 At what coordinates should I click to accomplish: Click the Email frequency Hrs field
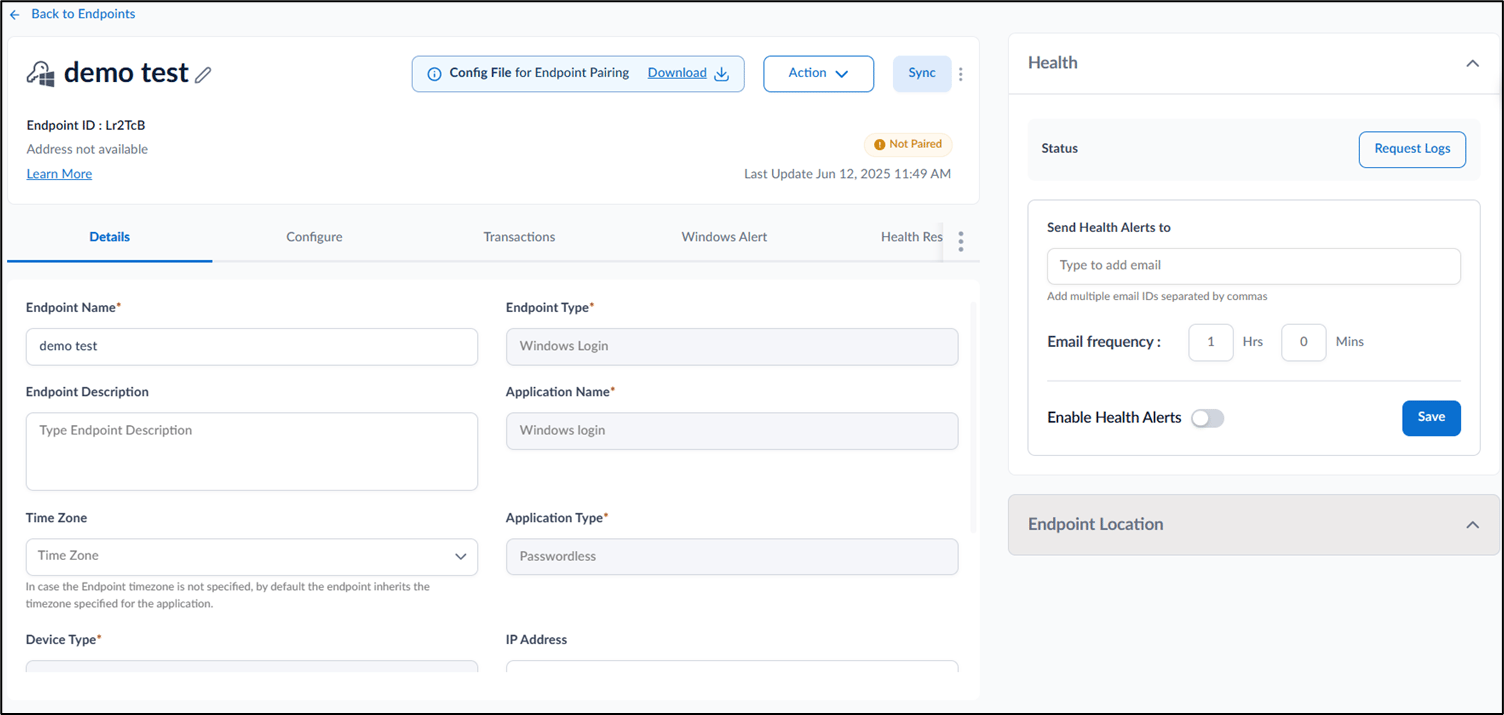click(x=1211, y=342)
